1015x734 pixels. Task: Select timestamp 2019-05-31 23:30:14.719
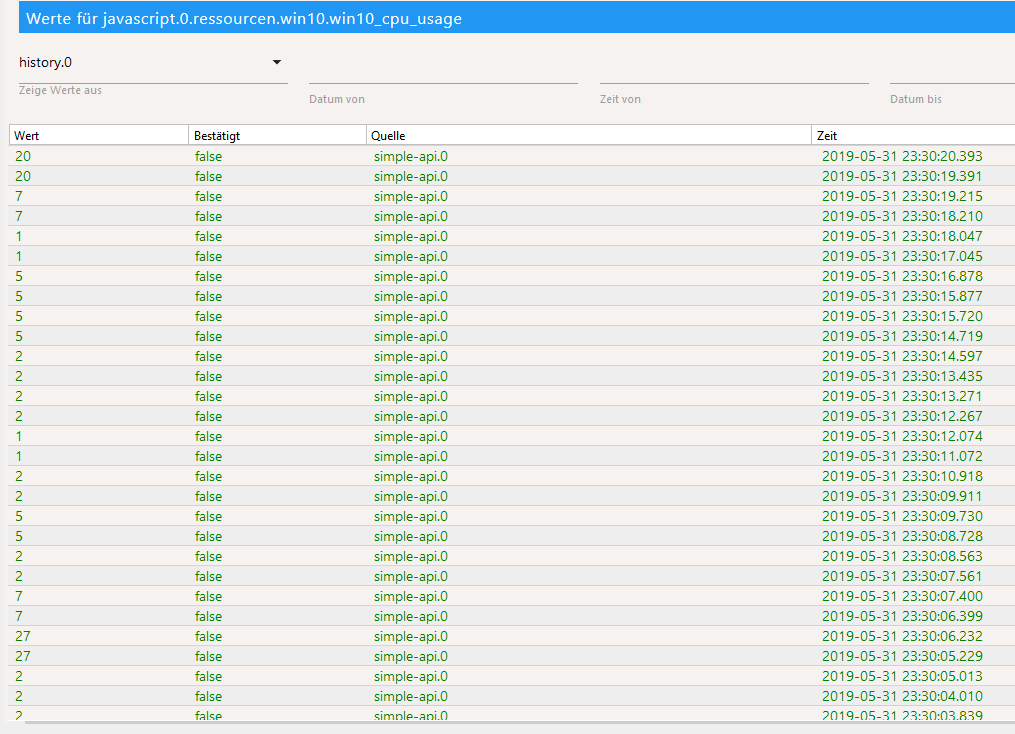pos(902,337)
